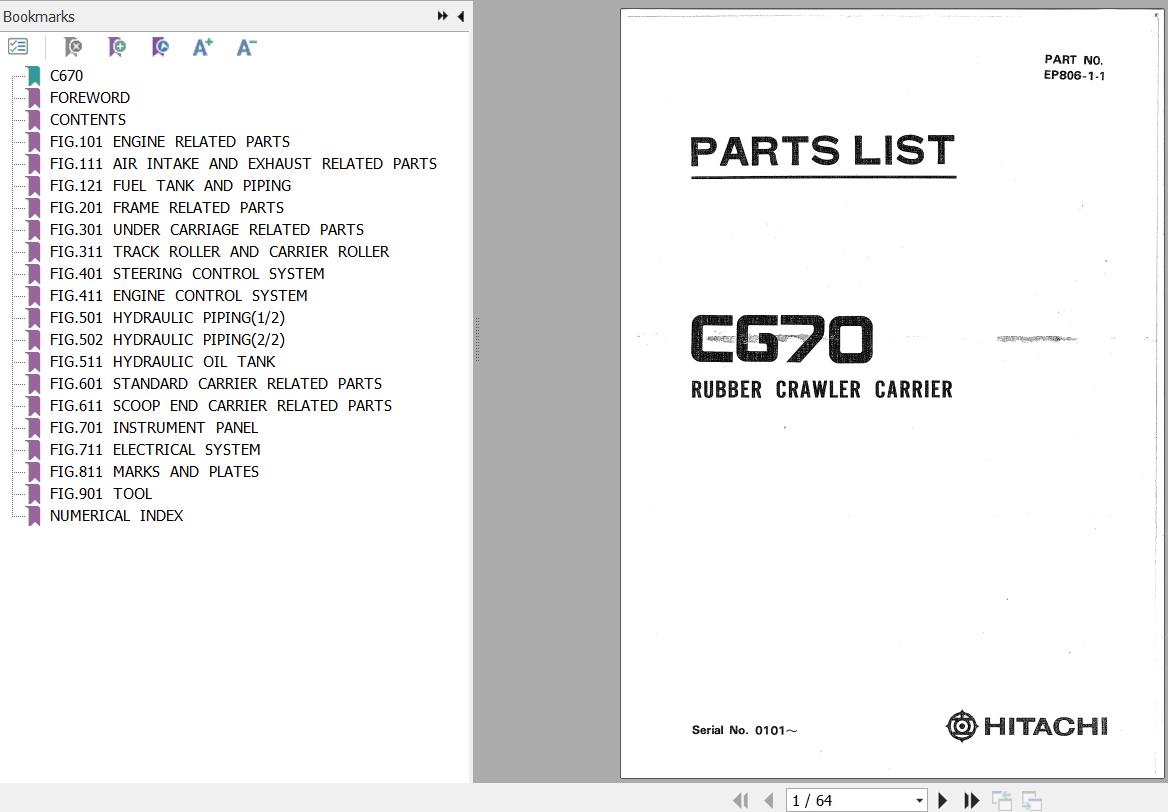This screenshot has height=812, width=1168.
Task: Click the teal bookmark icon beside C670
Action: tap(34, 76)
